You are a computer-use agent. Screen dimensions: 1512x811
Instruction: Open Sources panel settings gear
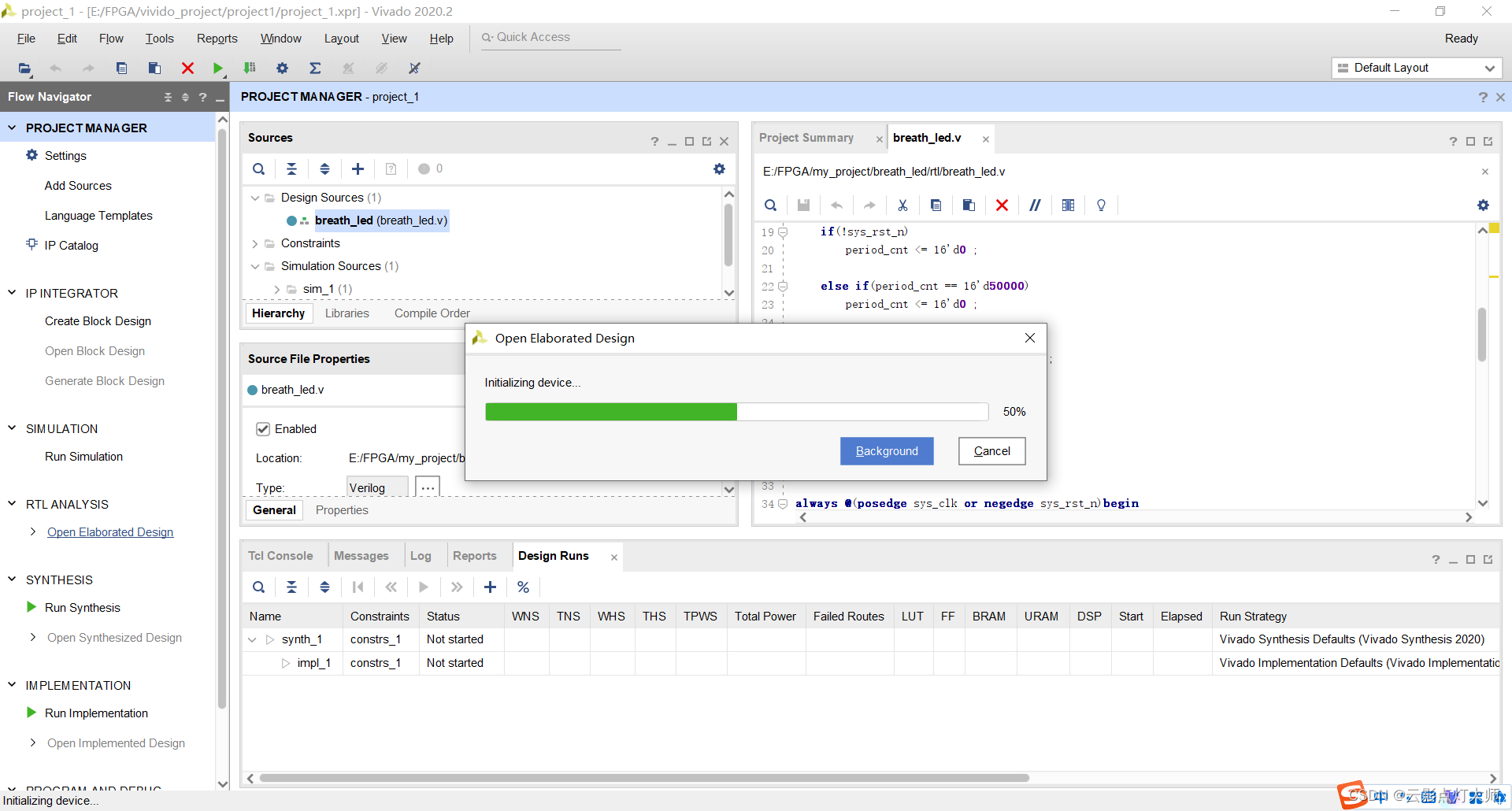[x=719, y=168]
